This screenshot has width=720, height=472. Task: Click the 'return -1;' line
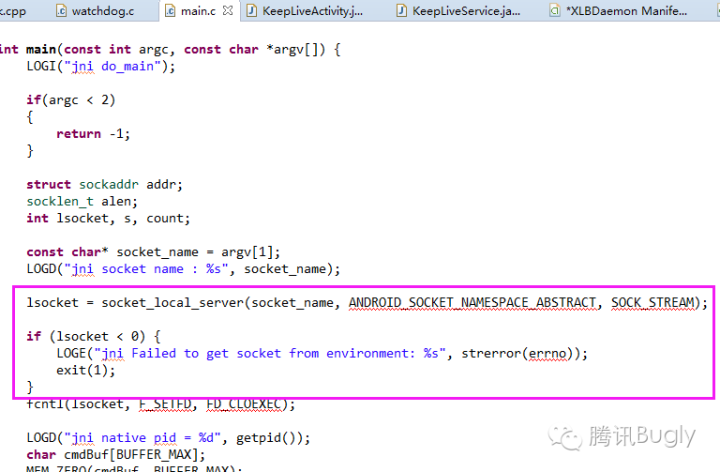click(x=93, y=133)
